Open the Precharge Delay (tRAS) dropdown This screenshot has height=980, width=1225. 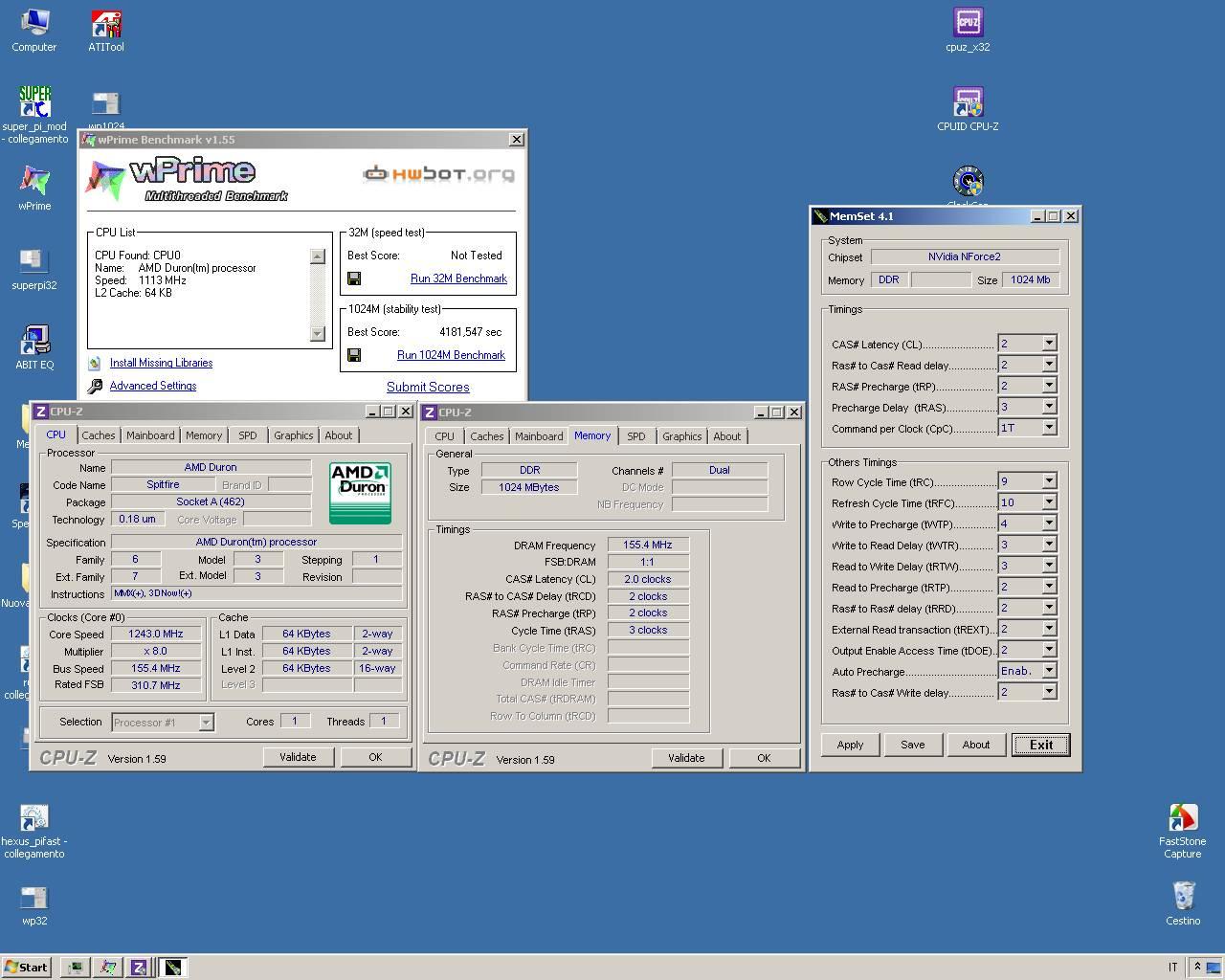tap(1049, 407)
